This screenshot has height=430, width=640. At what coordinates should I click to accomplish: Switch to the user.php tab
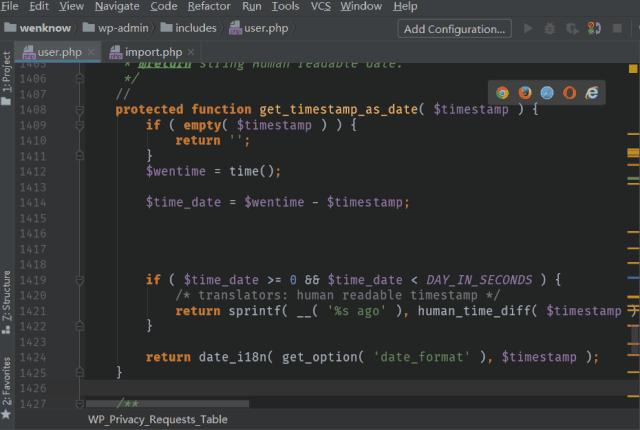pyautogui.click(x=57, y=52)
